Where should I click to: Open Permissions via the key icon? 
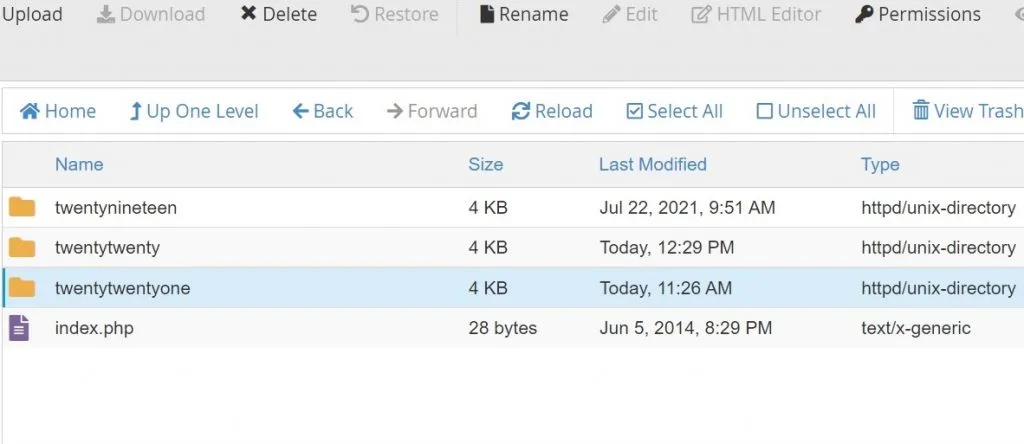[x=863, y=14]
